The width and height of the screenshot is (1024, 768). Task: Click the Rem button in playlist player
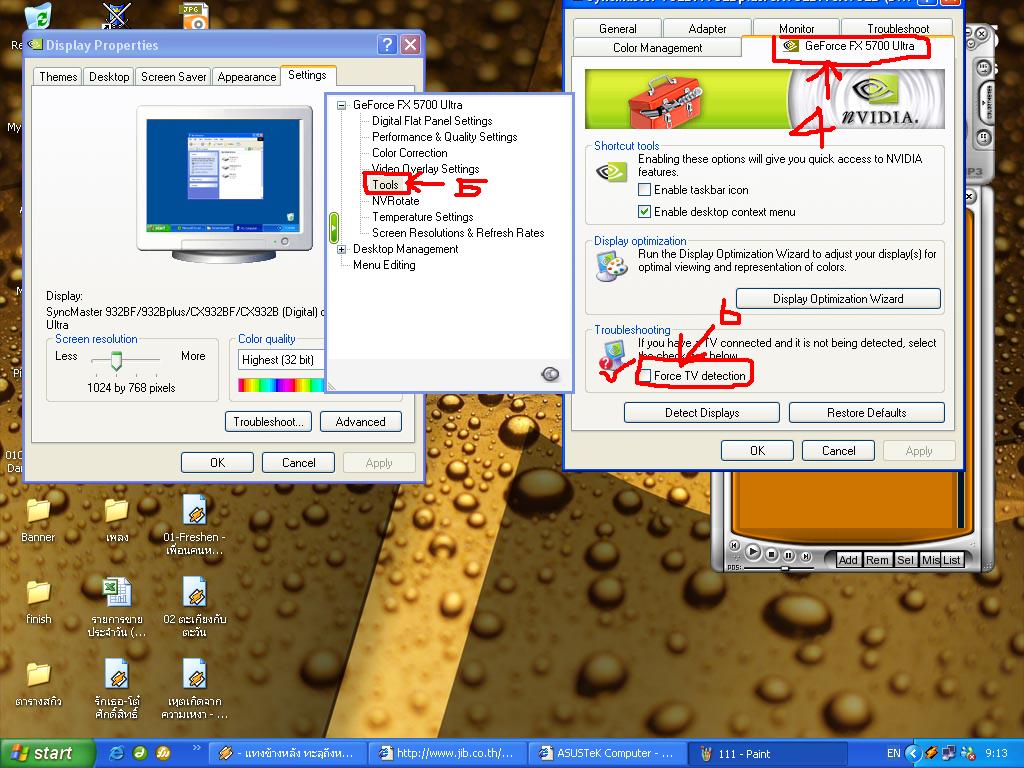point(877,560)
